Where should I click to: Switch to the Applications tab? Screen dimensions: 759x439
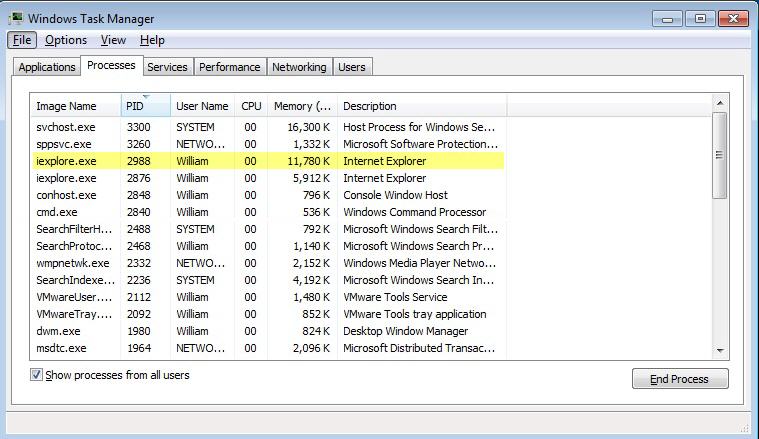(x=47, y=67)
